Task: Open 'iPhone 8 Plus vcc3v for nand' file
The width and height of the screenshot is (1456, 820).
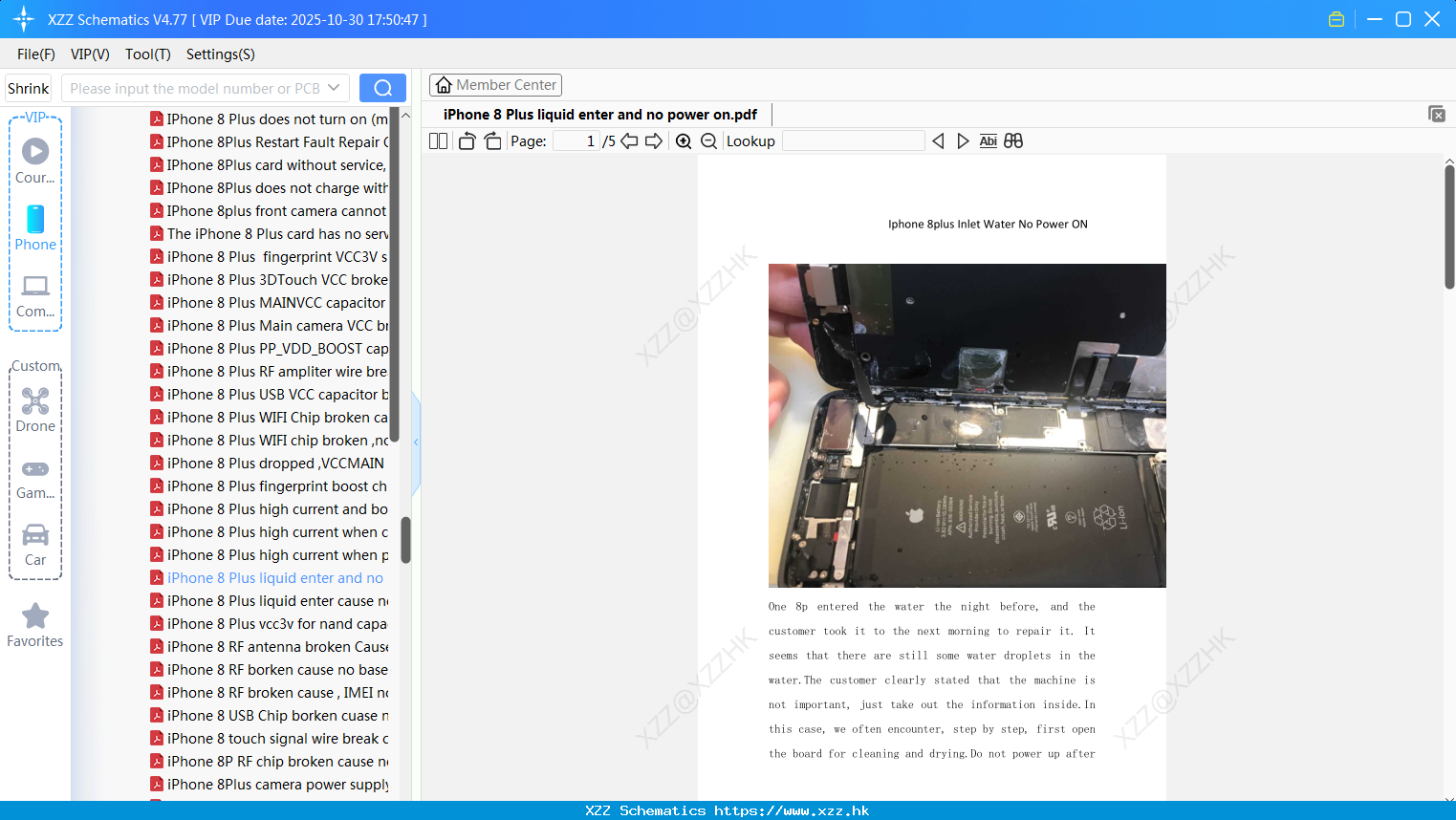Action: pyautogui.click(x=270, y=624)
